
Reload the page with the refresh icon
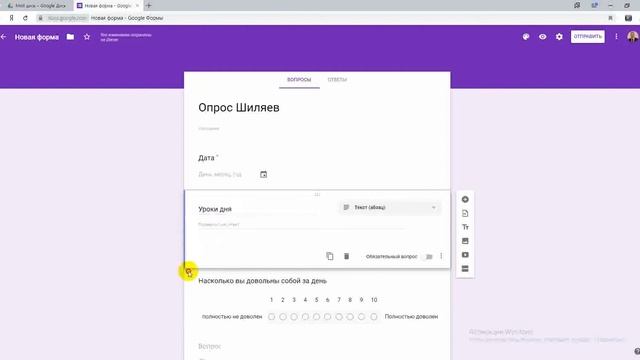coord(25,18)
